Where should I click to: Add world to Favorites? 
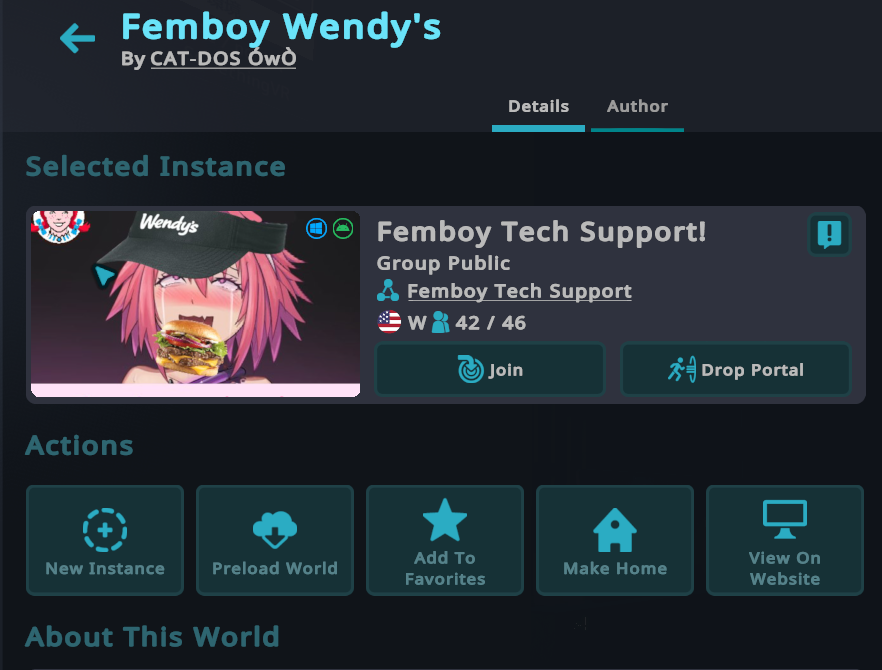click(445, 540)
